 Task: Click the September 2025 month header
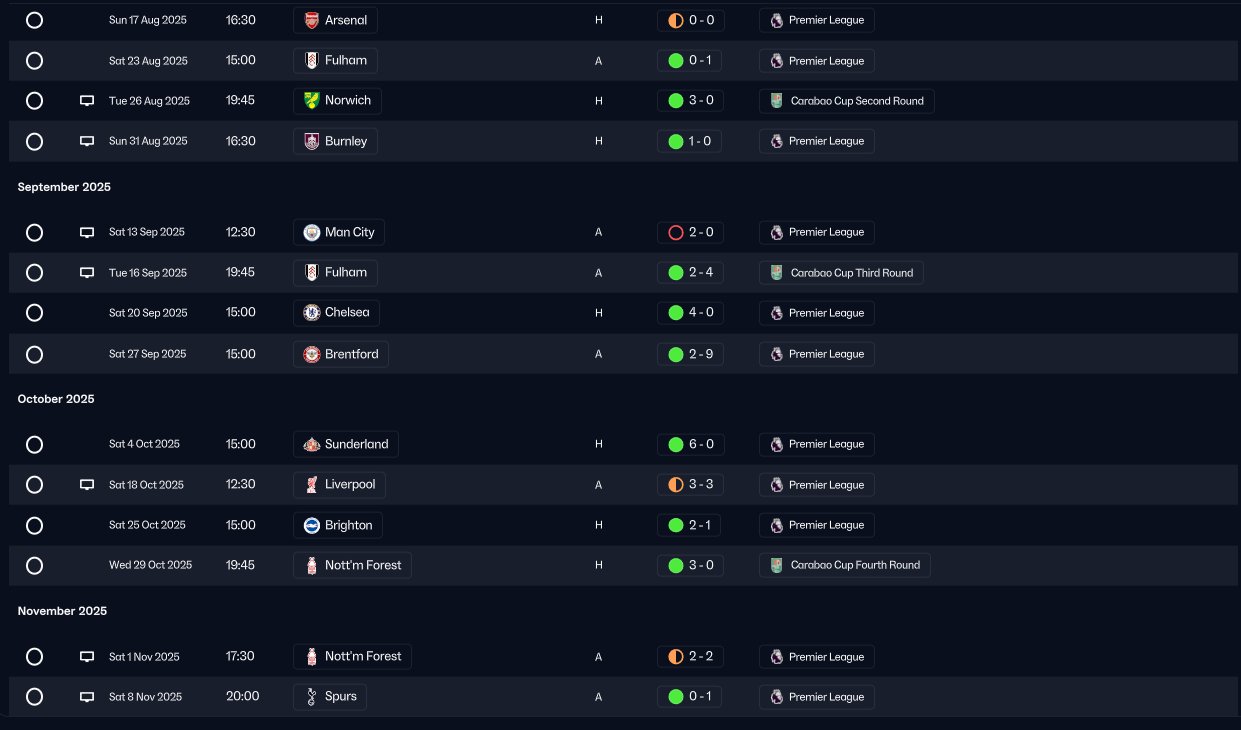(64, 187)
